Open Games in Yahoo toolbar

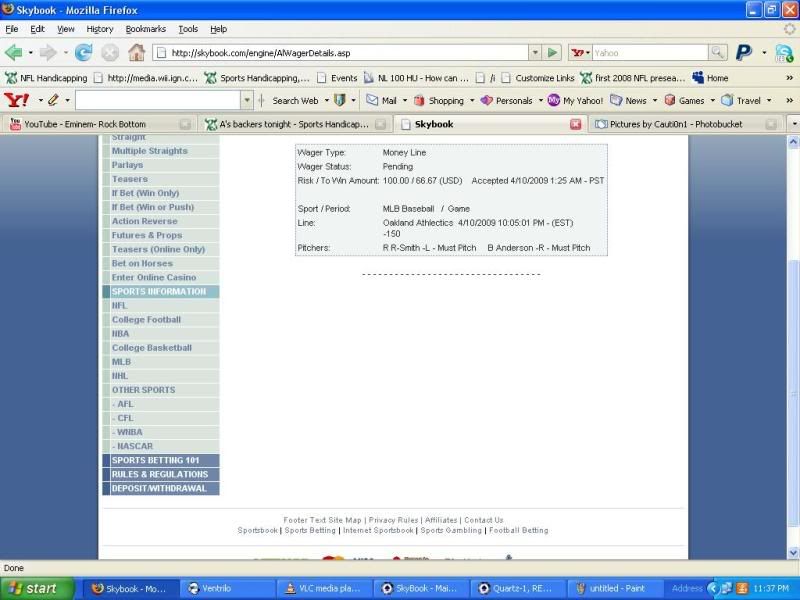(x=684, y=101)
